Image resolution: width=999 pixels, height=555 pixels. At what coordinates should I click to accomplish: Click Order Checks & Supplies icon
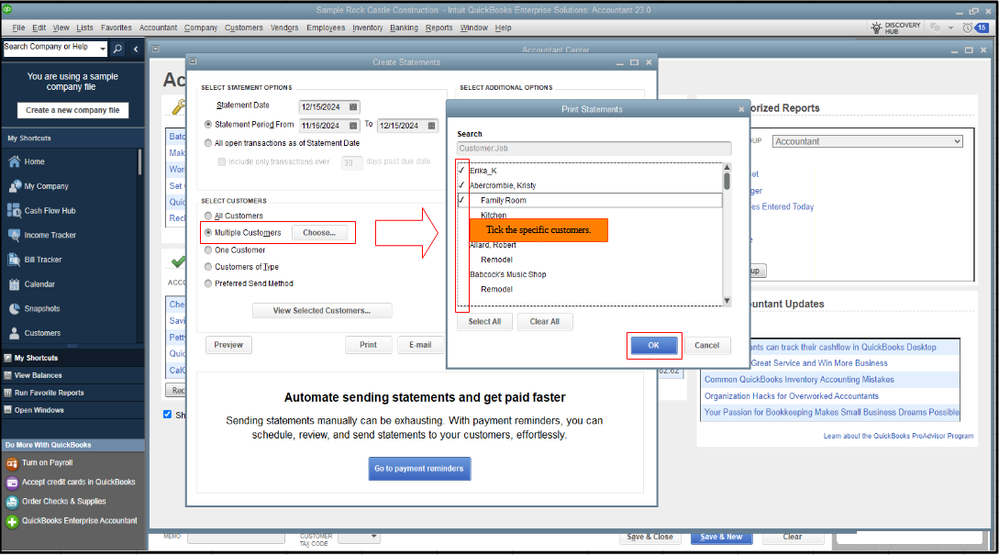point(11,501)
